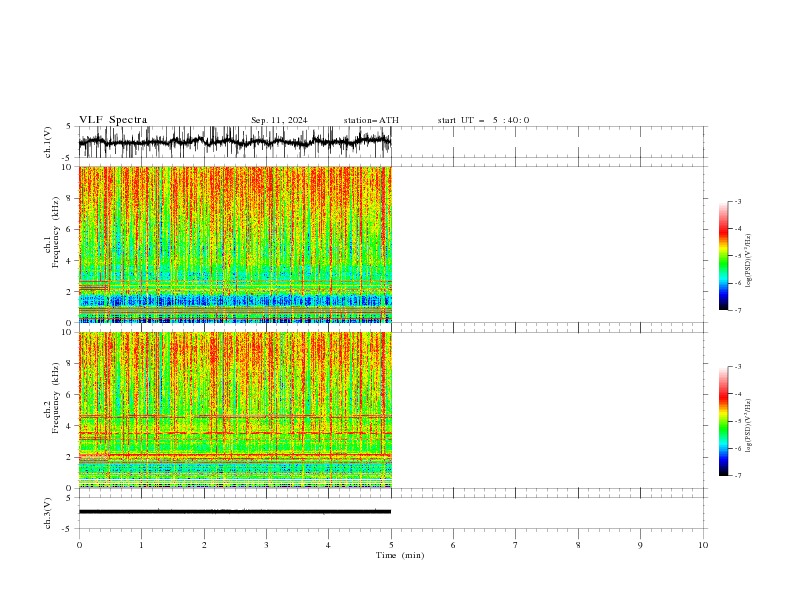Click the "9" tick on Time axis
This screenshot has width=792, height=612.
pos(640,545)
